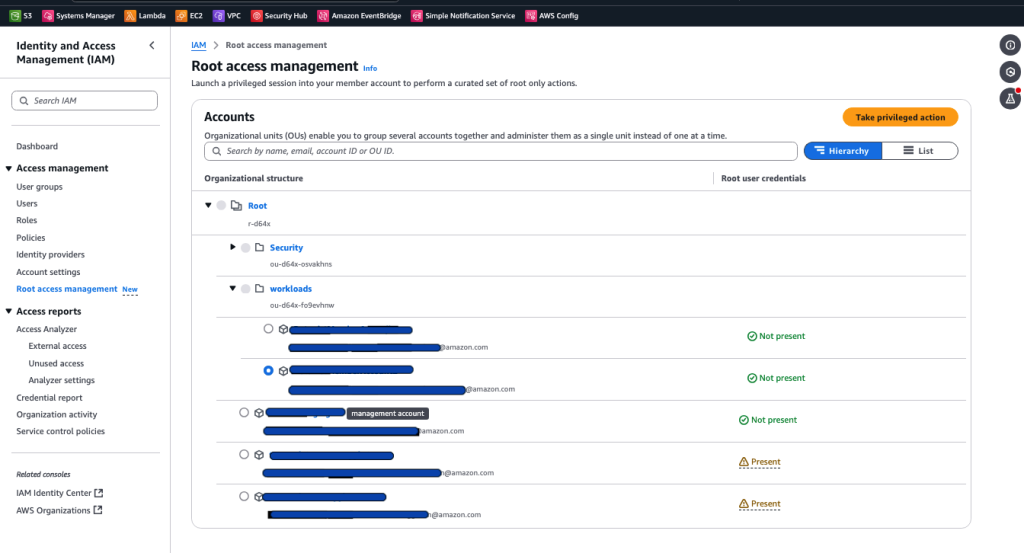Screen dimensions: 1024x553
Task: Open Organization activity page
Action: (x=57, y=415)
